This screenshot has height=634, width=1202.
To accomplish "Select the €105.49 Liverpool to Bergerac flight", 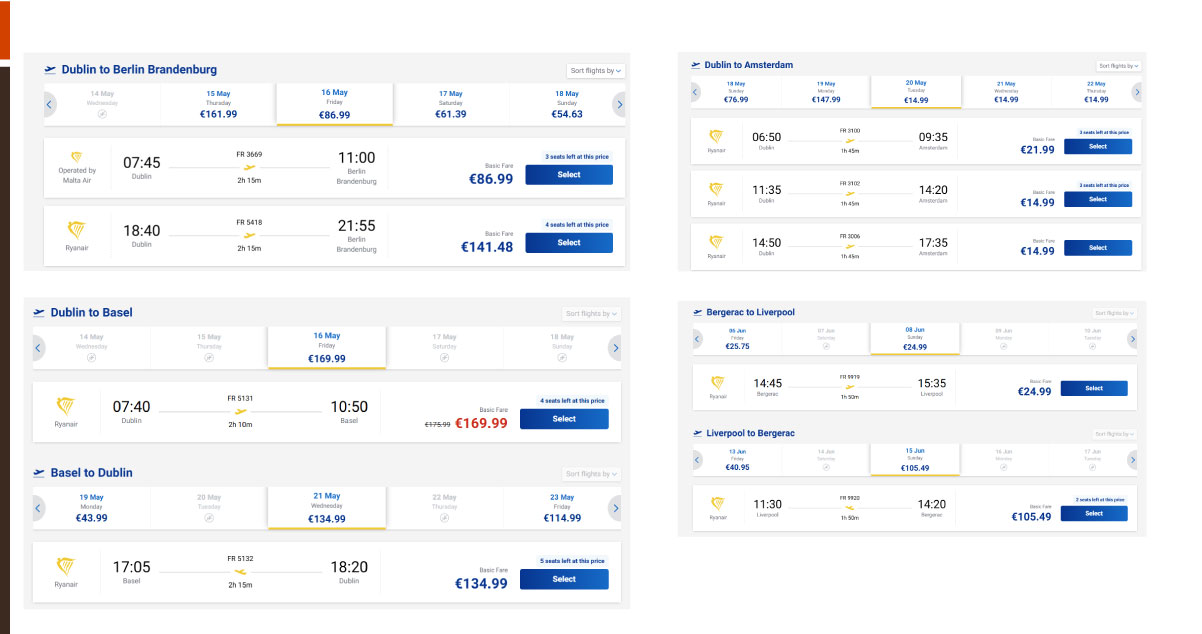I will point(1093,513).
